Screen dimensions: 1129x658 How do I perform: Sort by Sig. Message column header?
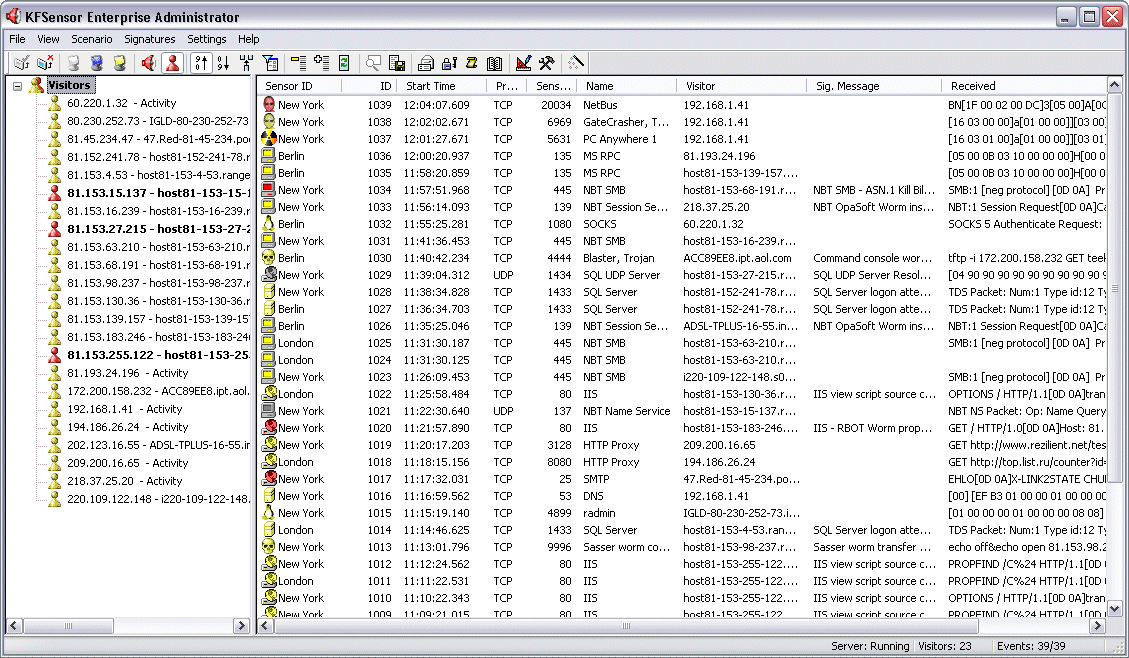(874, 86)
